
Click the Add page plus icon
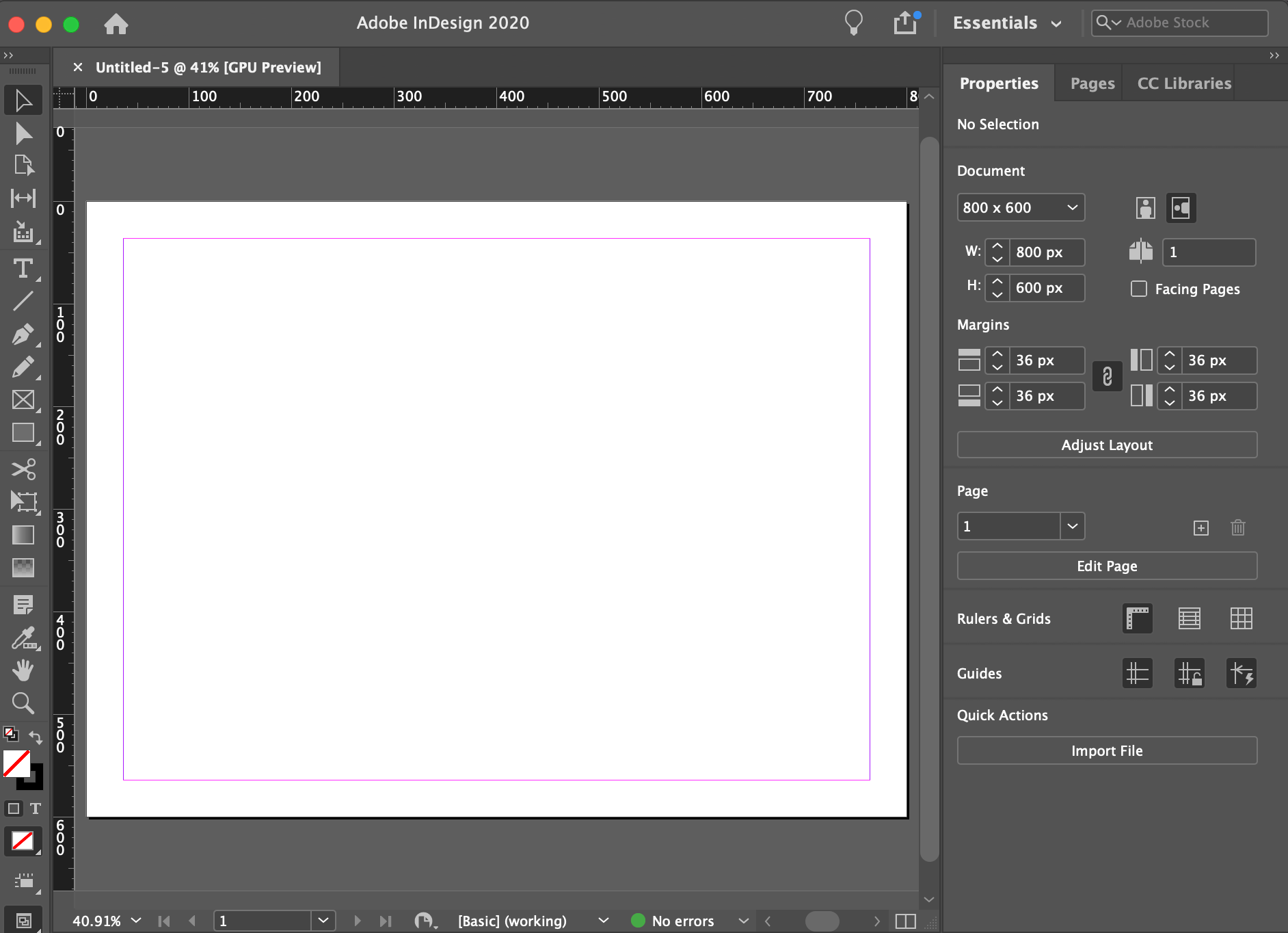pos(1201,527)
